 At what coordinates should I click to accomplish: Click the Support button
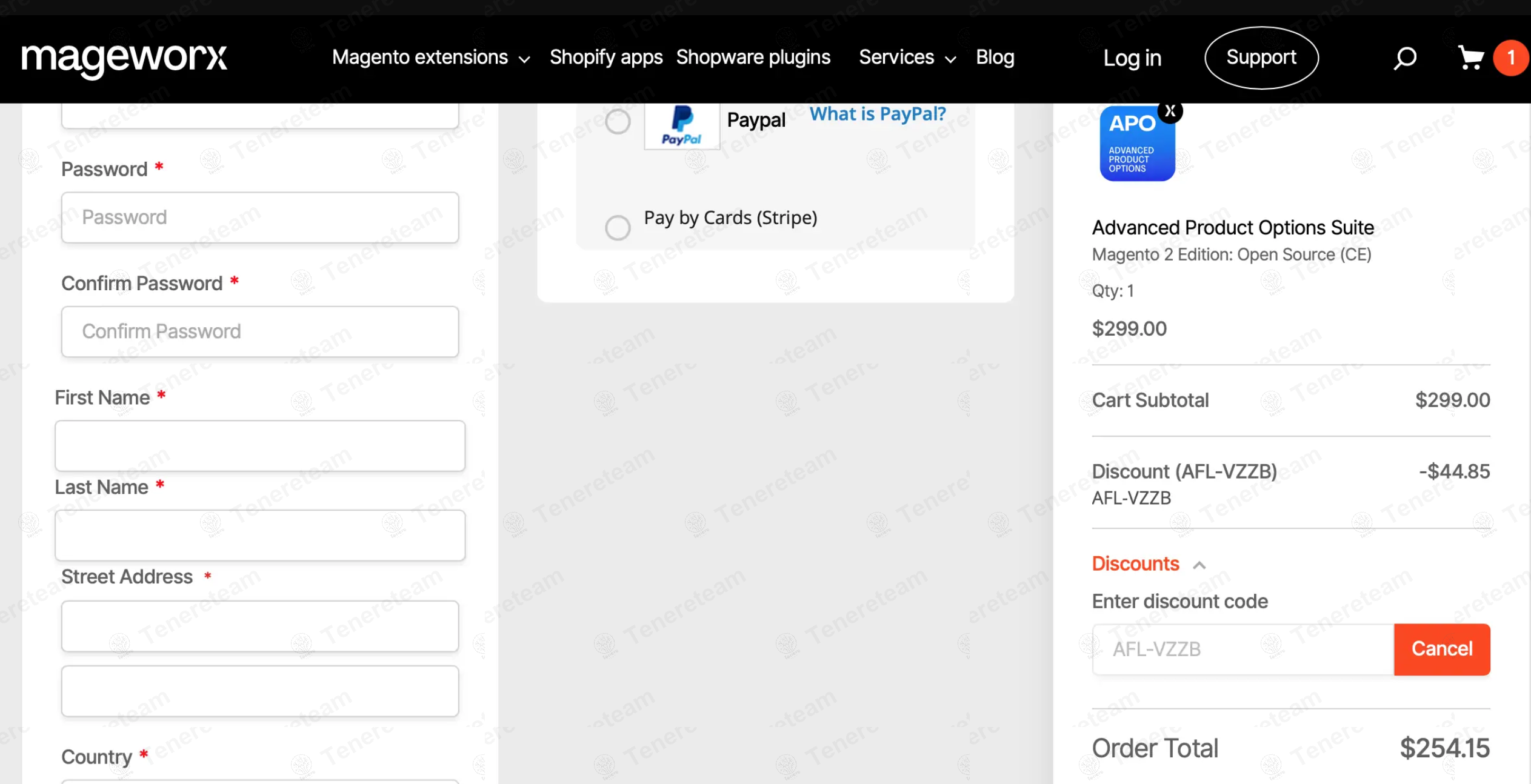tap(1261, 58)
